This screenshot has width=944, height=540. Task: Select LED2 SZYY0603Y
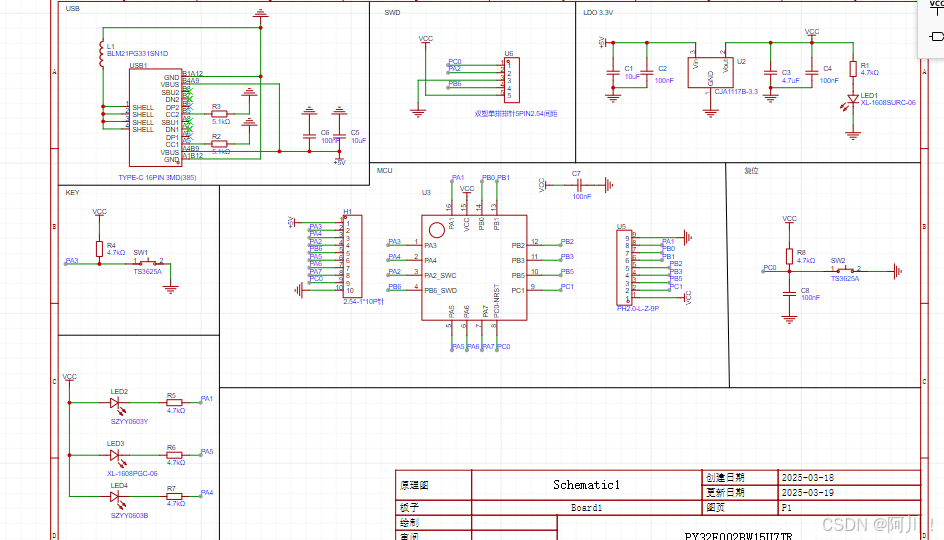click(119, 405)
